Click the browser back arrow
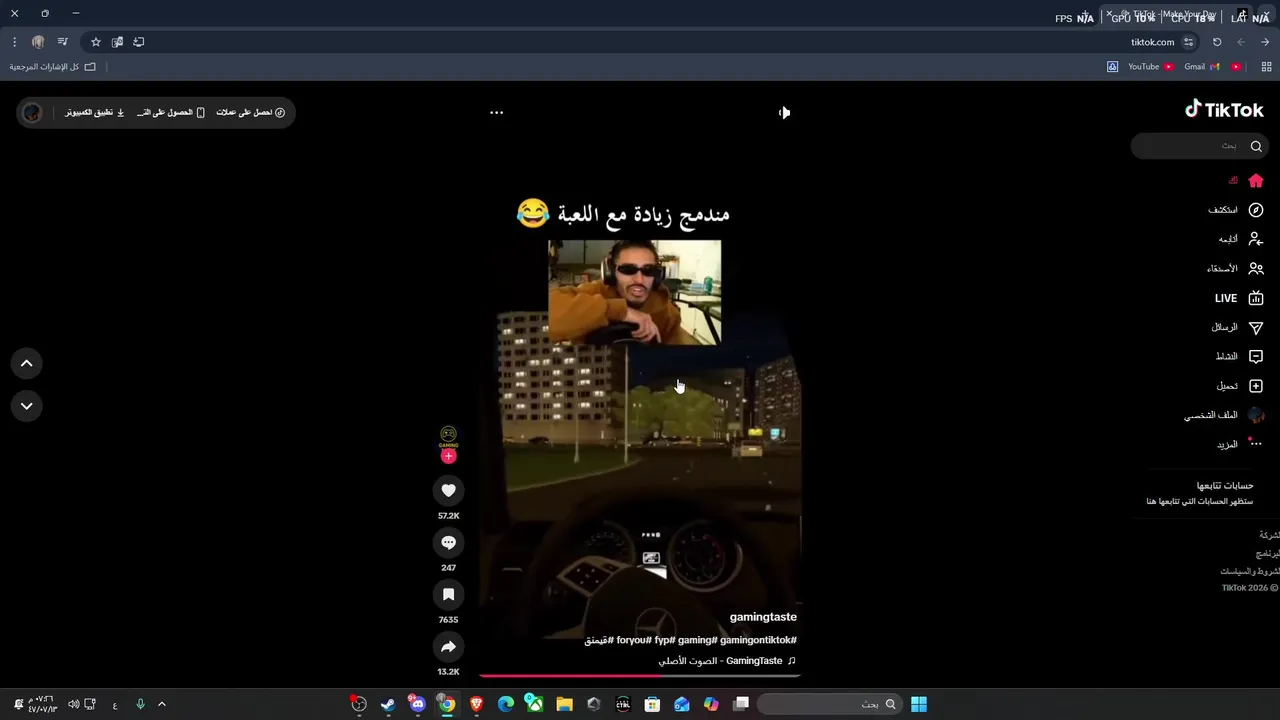 pos(1265,42)
